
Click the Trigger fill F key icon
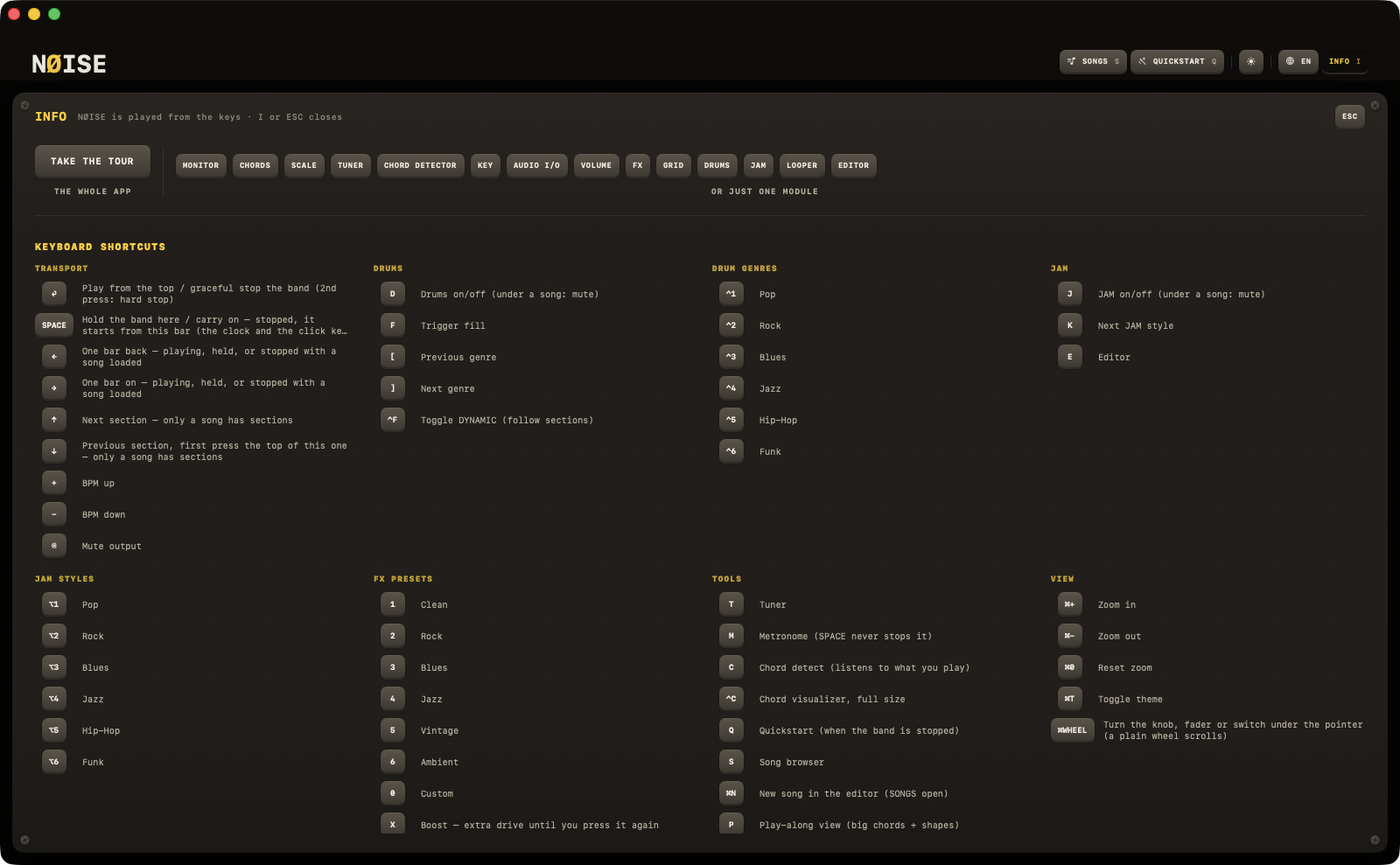pyautogui.click(x=393, y=324)
